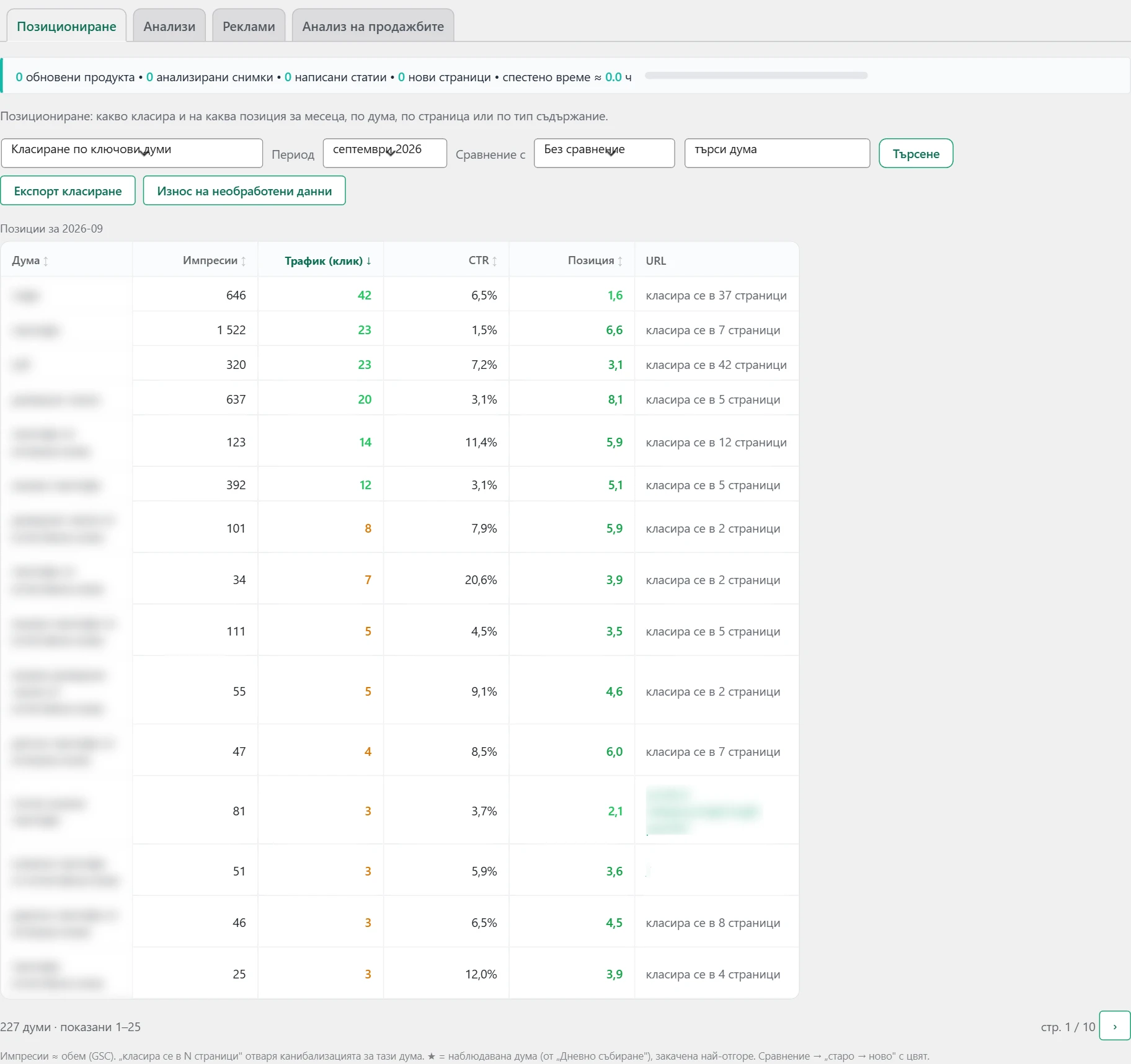Sort by Трафик (клик) column header
1131x1064 pixels.
pyautogui.click(x=327, y=260)
